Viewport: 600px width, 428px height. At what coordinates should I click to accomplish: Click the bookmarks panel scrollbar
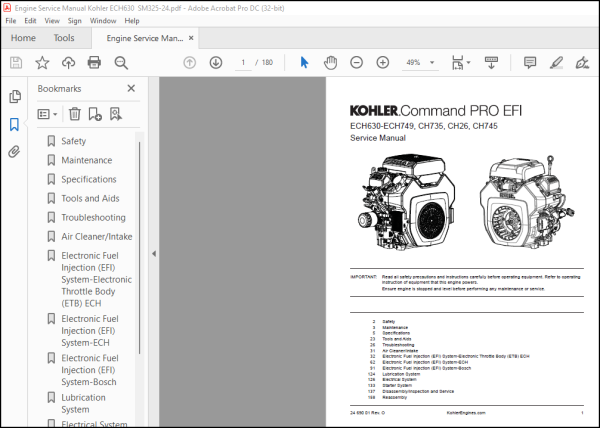(x=140, y=248)
